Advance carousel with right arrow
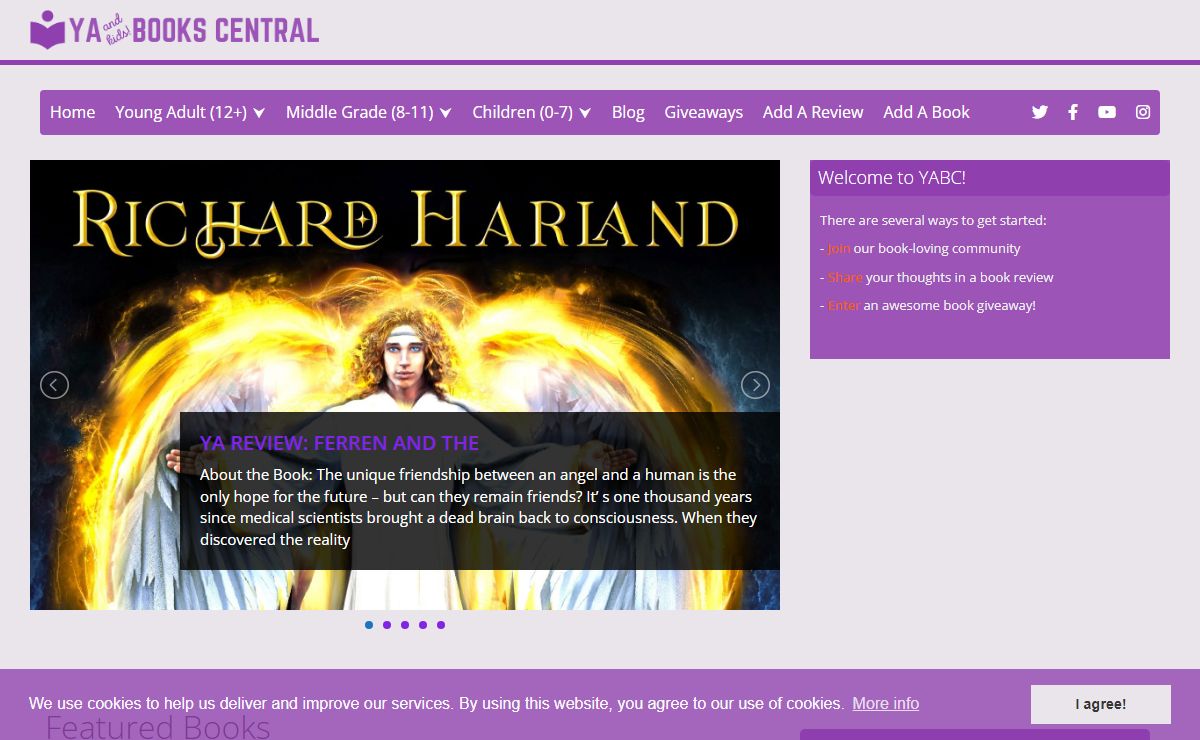This screenshot has height=740, width=1200. click(755, 385)
